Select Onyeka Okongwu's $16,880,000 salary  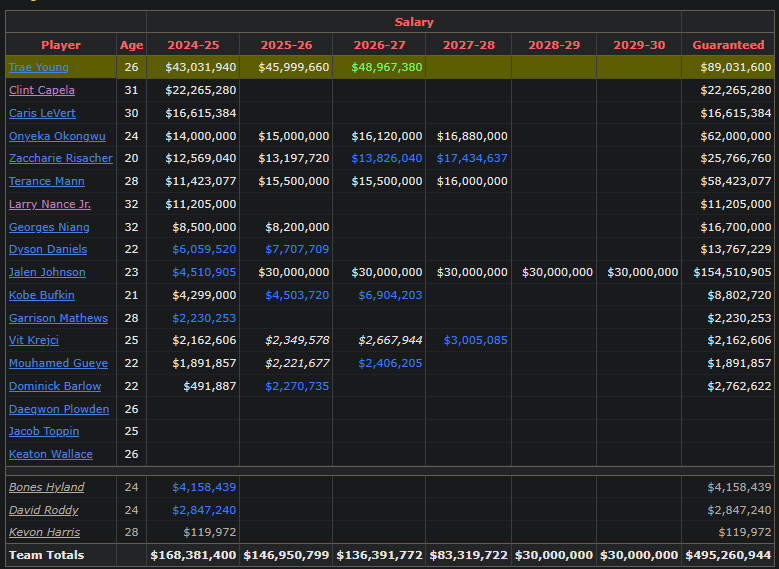click(x=472, y=136)
